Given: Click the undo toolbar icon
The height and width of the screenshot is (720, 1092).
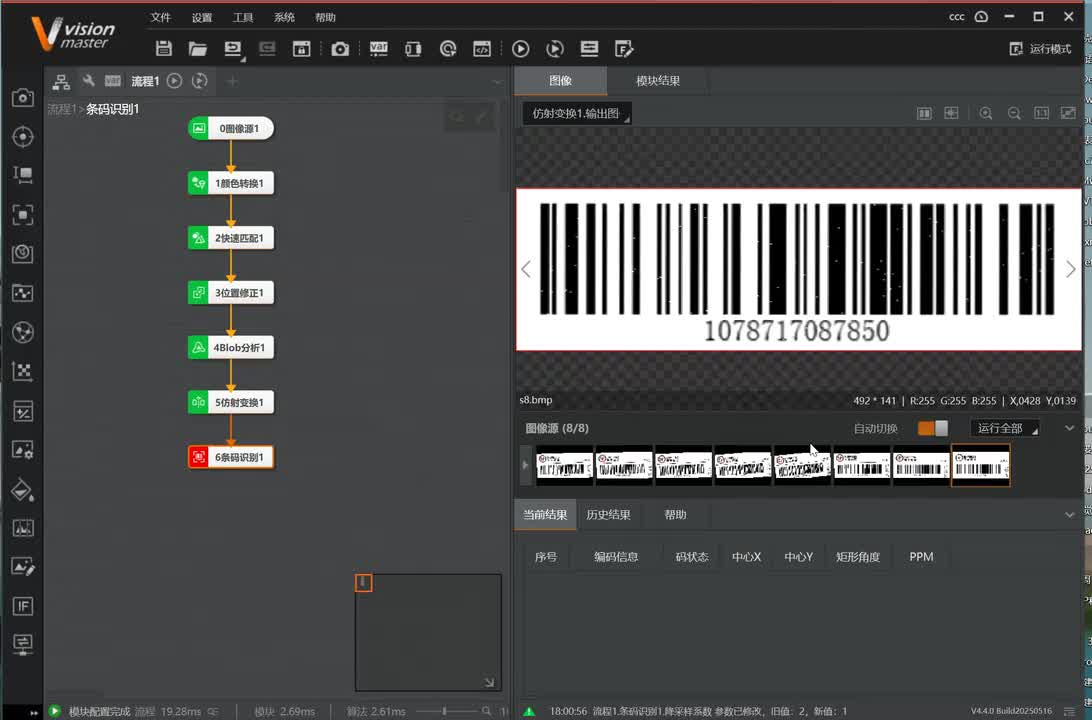Looking at the screenshot, I should [233, 48].
